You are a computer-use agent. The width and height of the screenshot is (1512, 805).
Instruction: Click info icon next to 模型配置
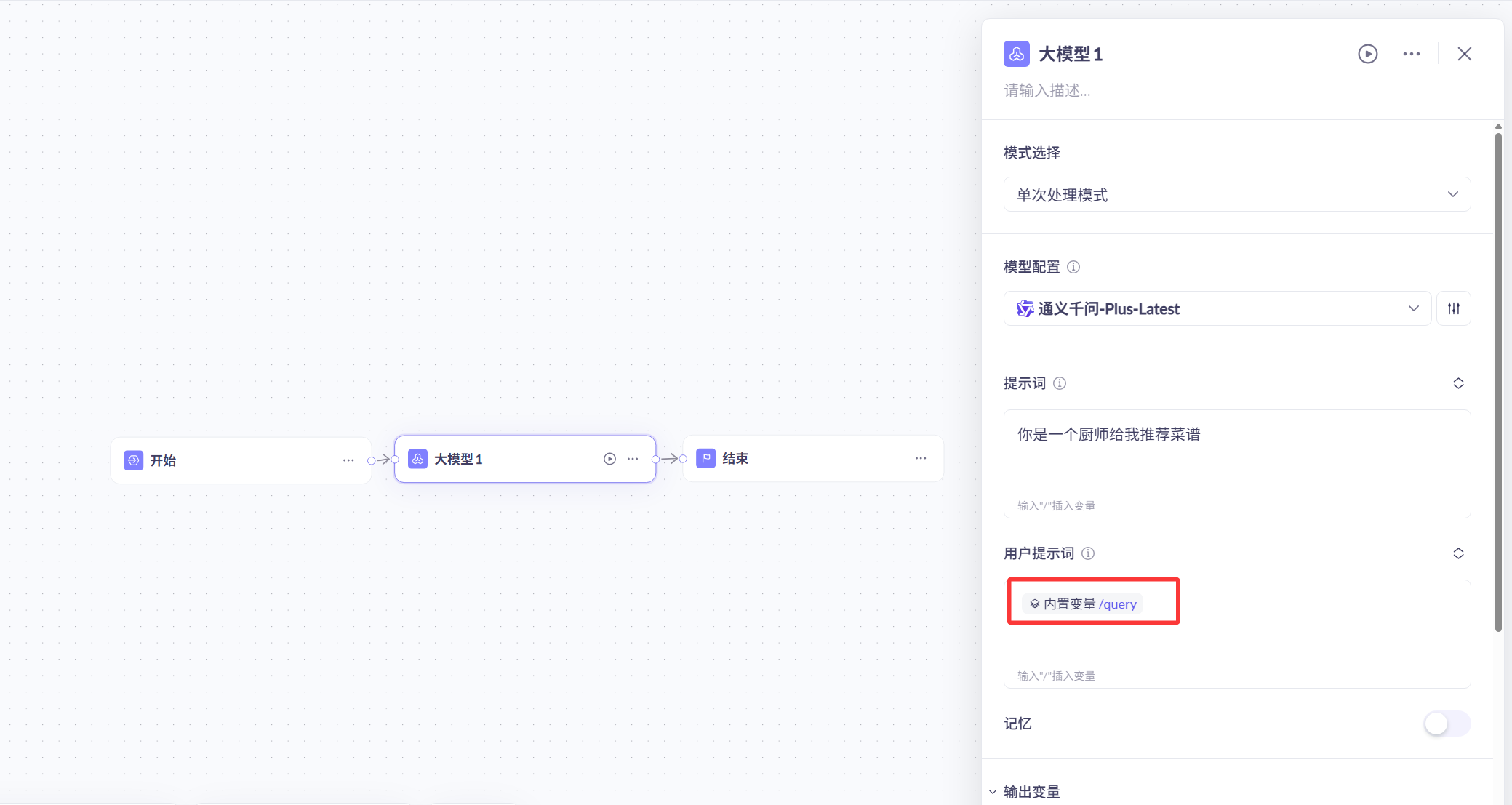(1073, 267)
